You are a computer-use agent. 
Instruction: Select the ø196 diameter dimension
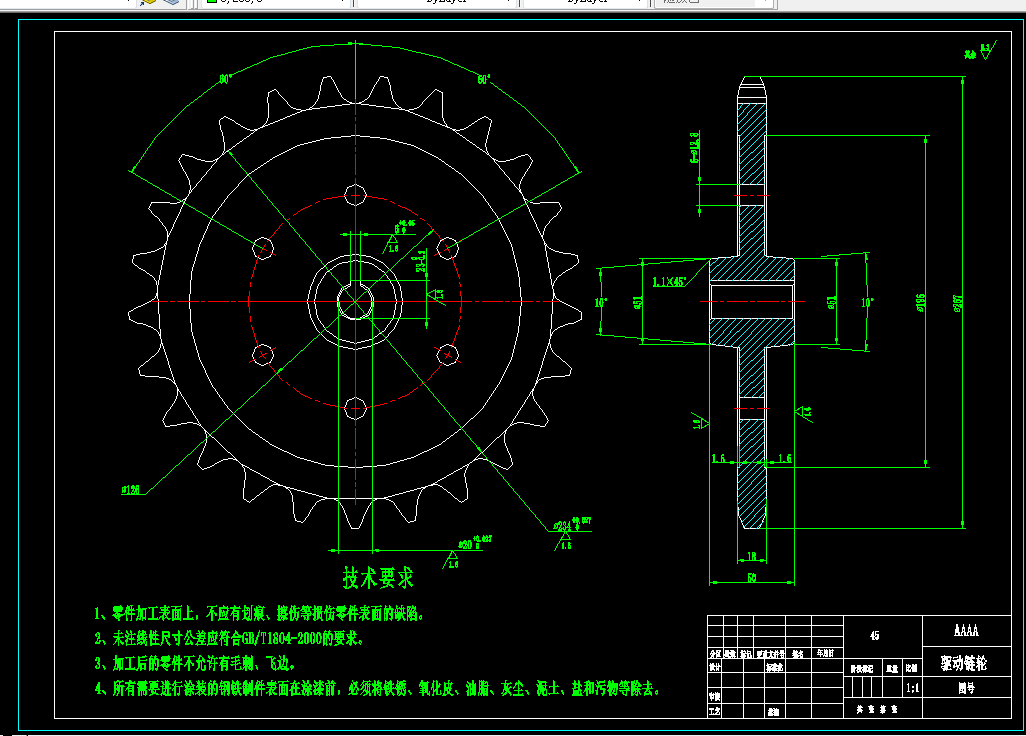click(x=921, y=303)
